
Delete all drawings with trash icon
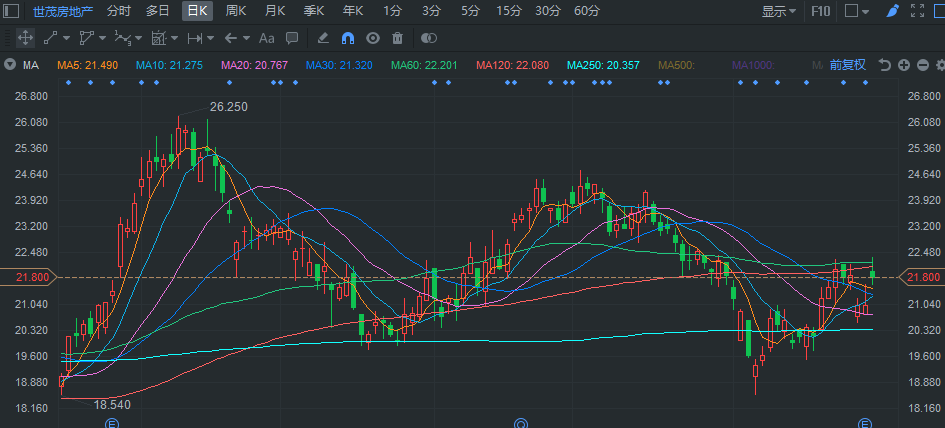[397, 38]
